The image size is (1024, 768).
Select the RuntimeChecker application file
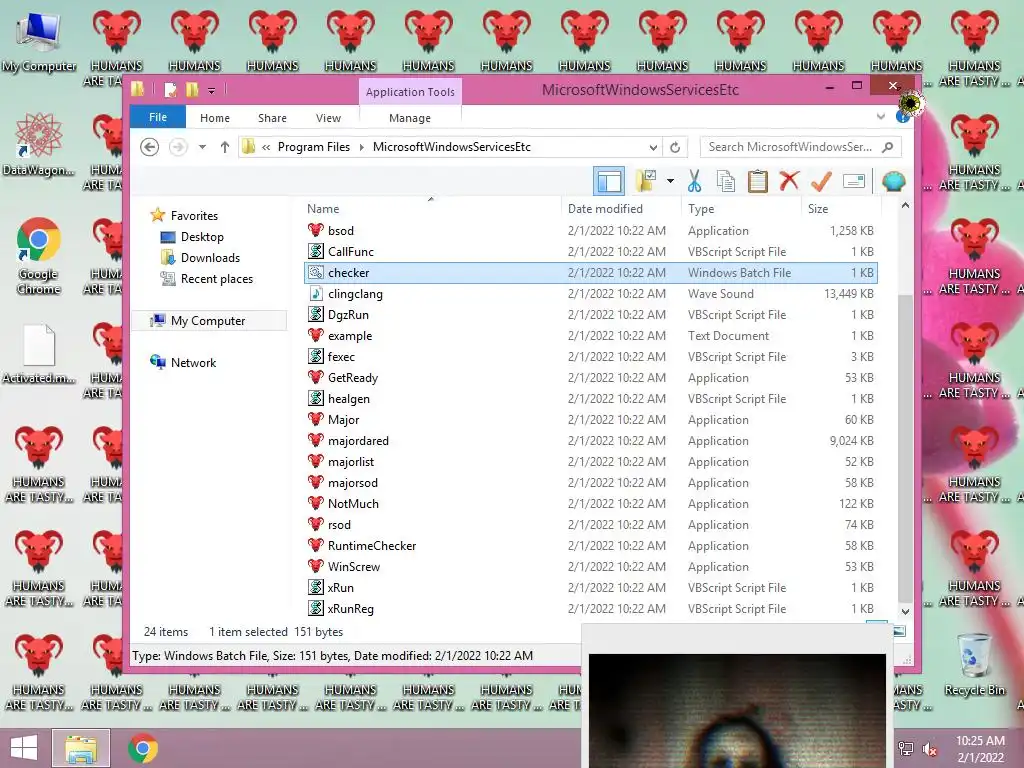pyautogui.click(x=590, y=545)
